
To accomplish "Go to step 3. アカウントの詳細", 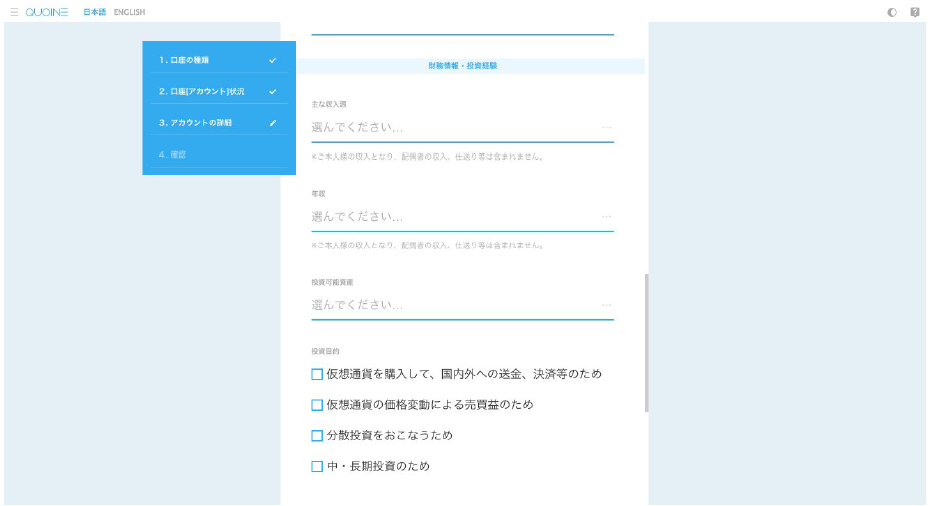I will point(219,123).
